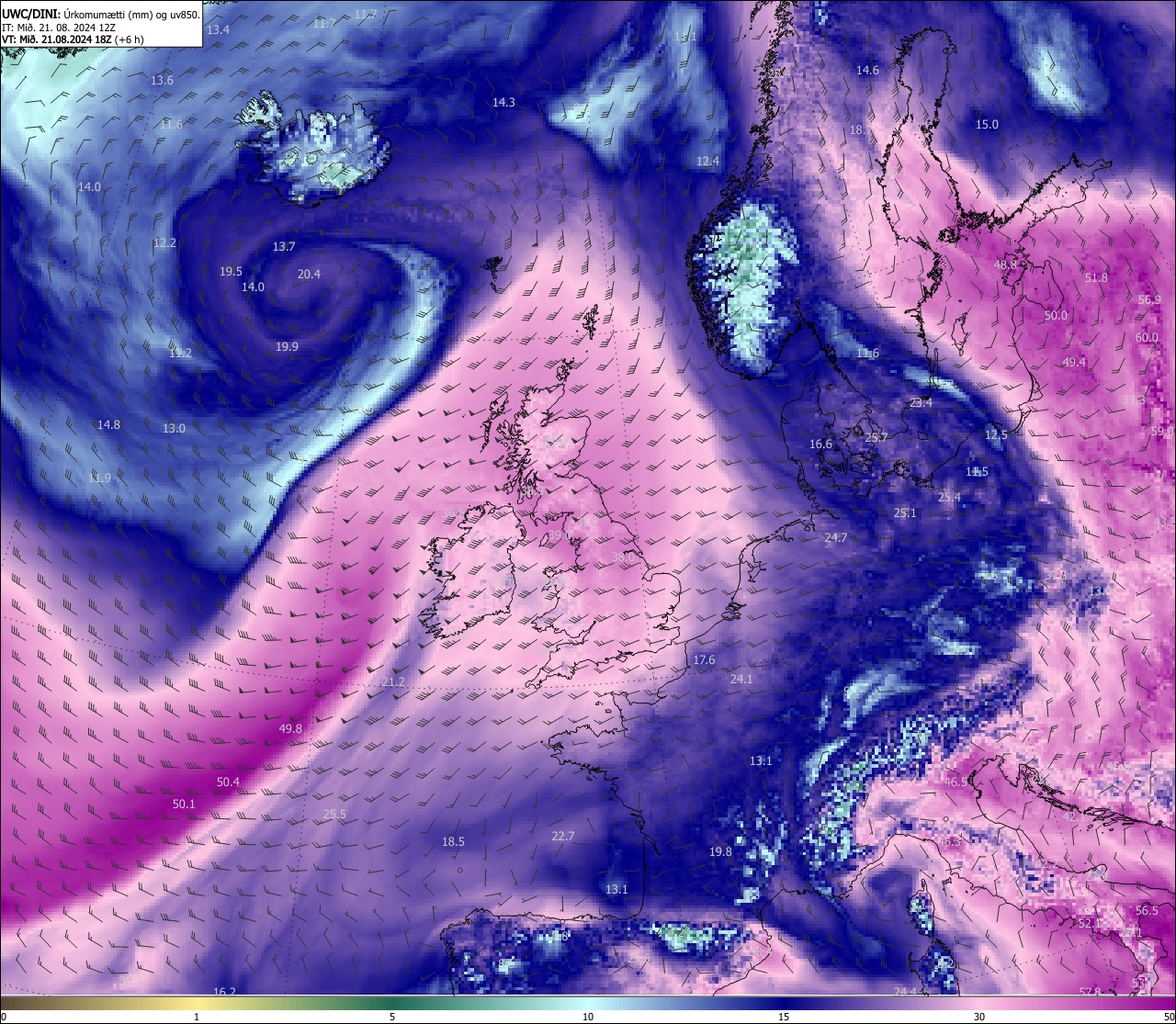Select the 13.0 value label
1176x1024 pixels.
[174, 428]
